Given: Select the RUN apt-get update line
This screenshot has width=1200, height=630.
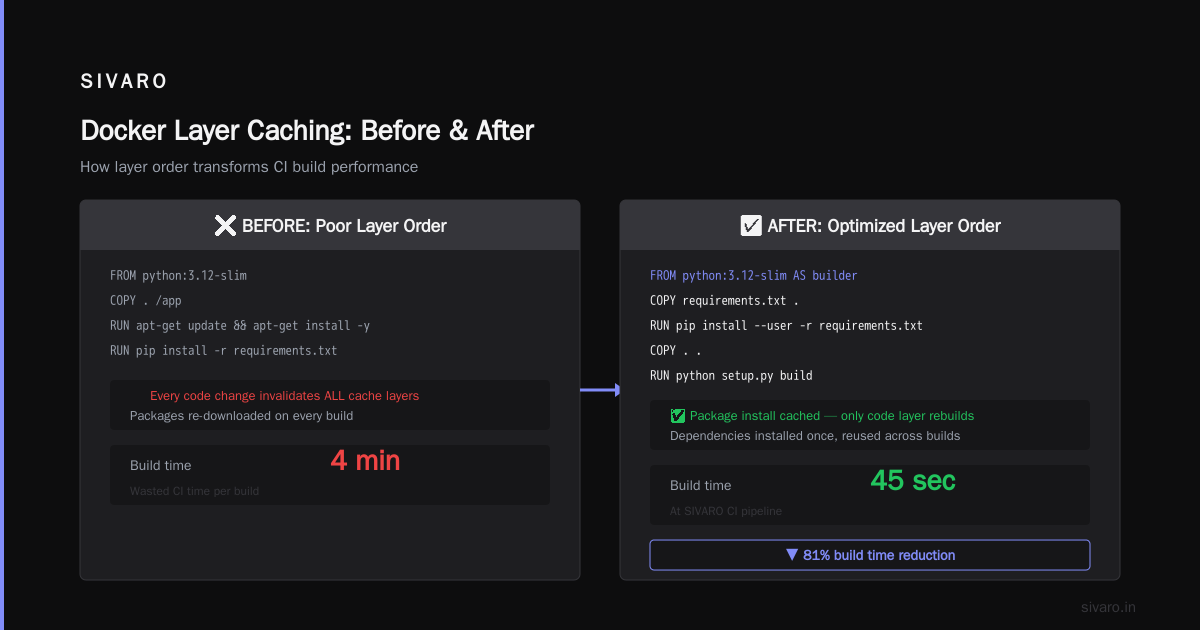Looking at the screenshot, I should coord(240,325).
